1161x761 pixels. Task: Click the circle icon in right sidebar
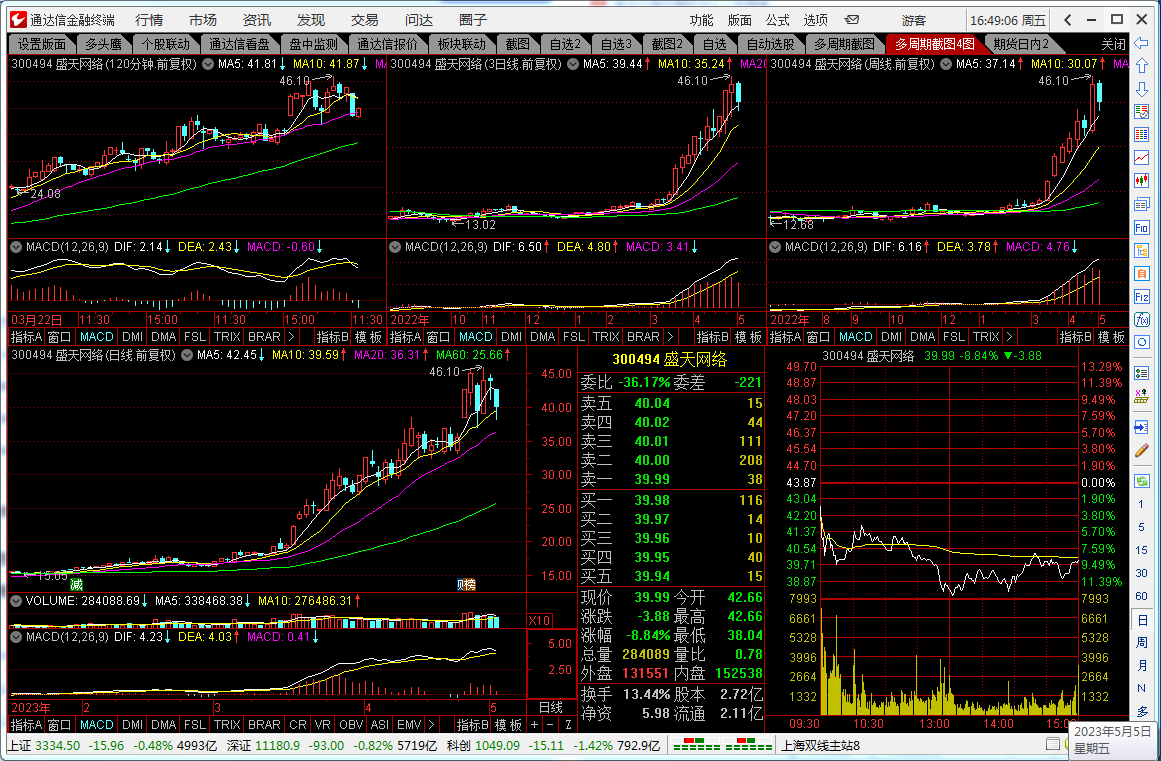(1142, 343)
